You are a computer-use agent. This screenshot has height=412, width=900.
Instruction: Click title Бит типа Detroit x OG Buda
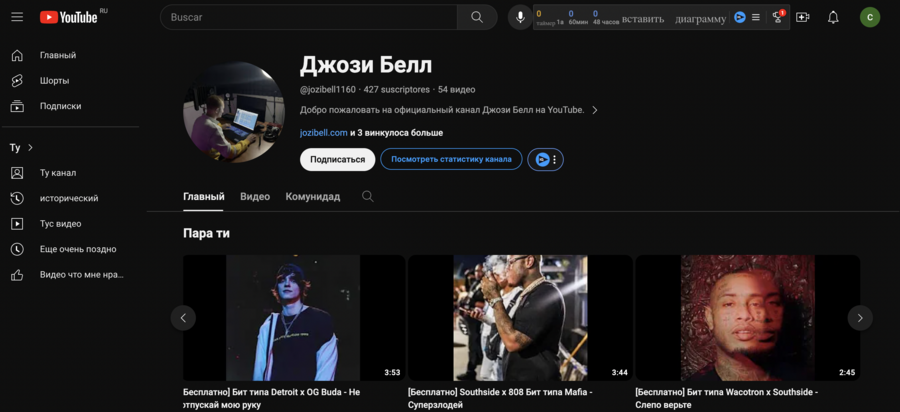(271, 398)
